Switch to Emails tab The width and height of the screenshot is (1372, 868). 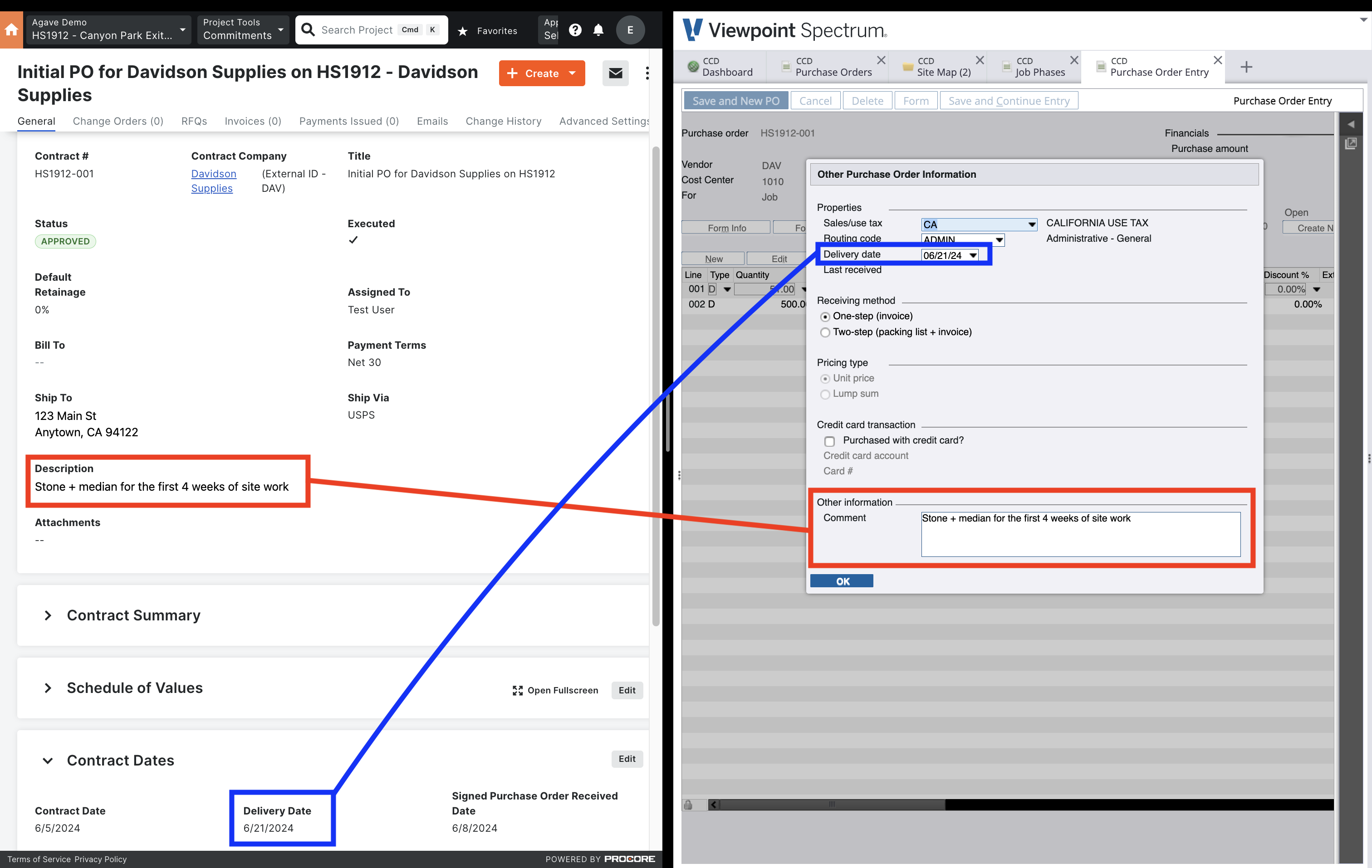tap(432, 122)
